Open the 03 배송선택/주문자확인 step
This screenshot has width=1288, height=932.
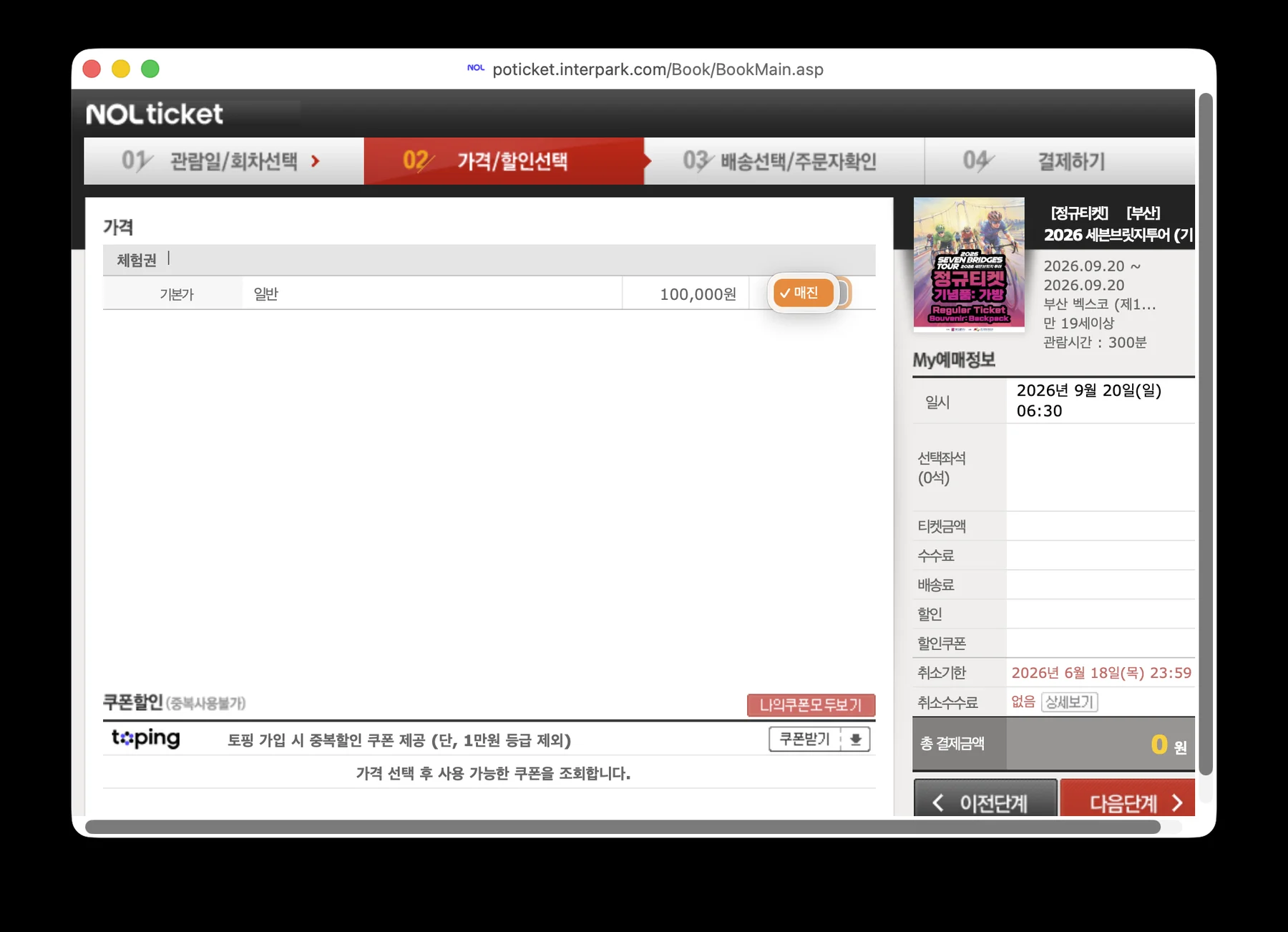tap(784, 161)
